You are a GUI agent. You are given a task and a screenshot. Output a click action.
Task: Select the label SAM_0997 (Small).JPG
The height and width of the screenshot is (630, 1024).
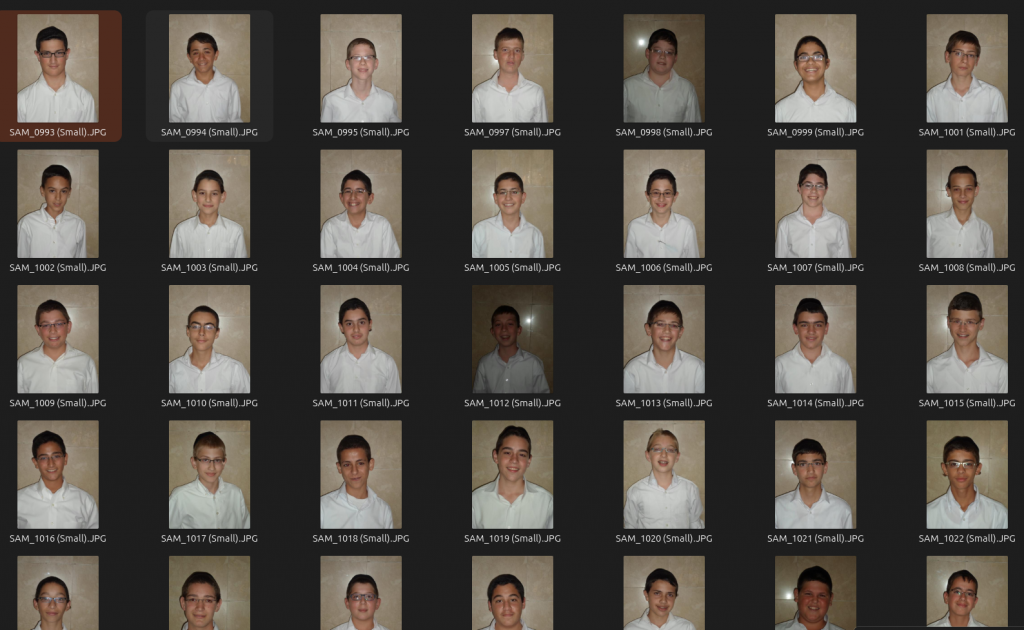tap(512, 133)
